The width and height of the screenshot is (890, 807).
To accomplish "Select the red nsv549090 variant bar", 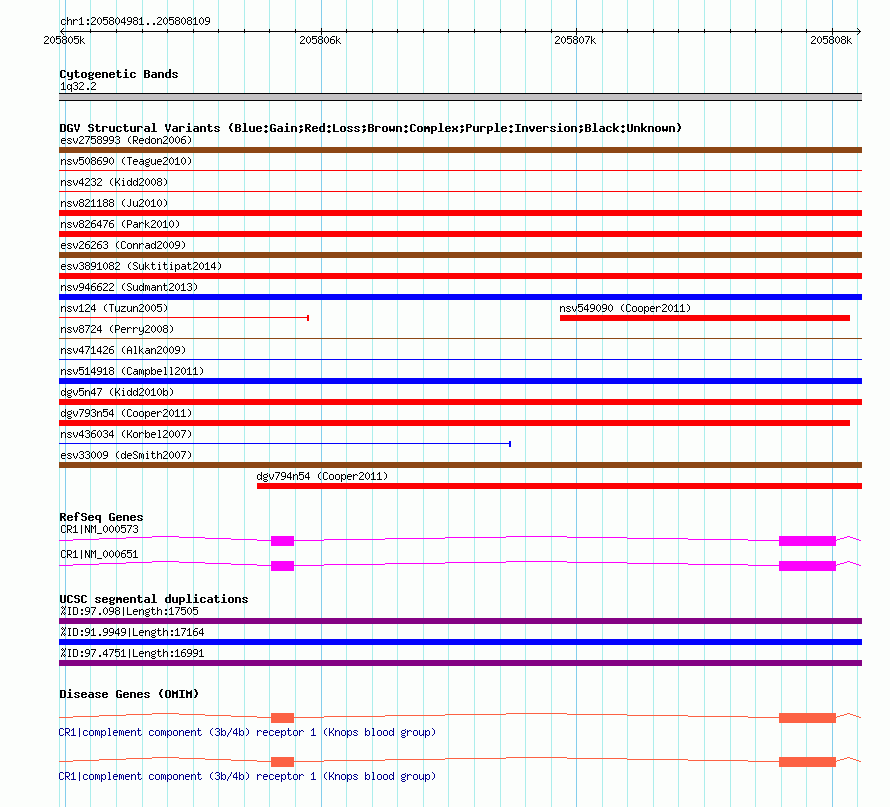I will coord(704,318).
